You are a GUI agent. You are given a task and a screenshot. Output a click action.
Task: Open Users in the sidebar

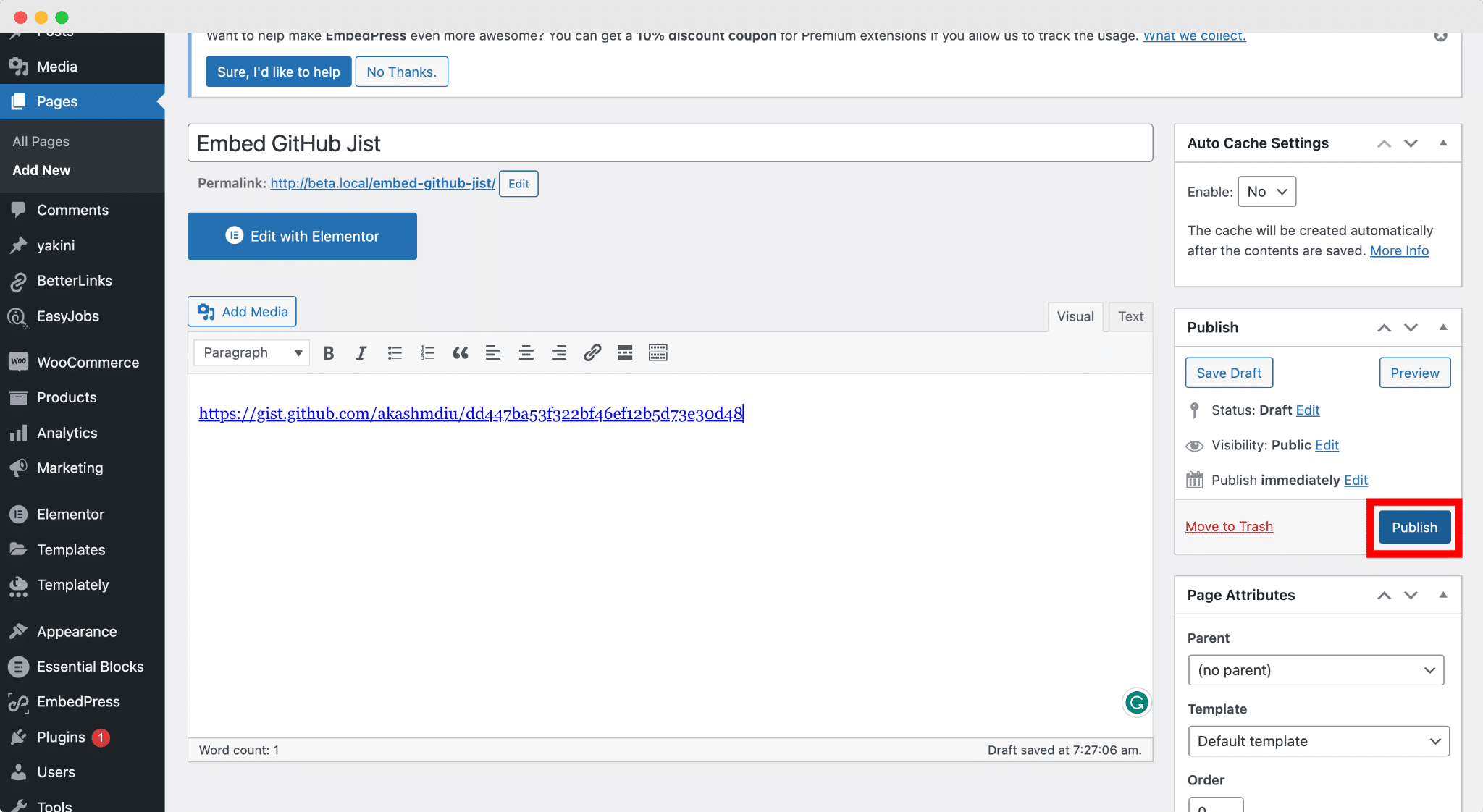83,772
